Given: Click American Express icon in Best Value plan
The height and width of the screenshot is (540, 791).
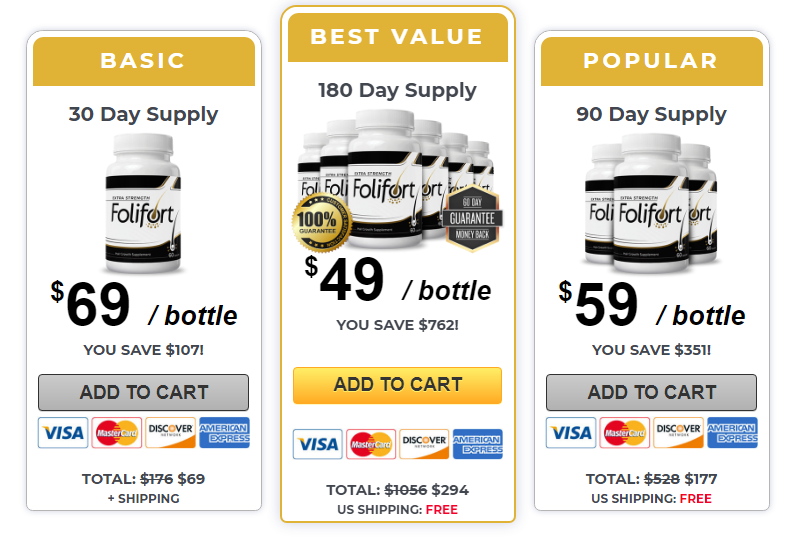Looking at the screenshot, I should pyautogui.click(x=478, y=444).
